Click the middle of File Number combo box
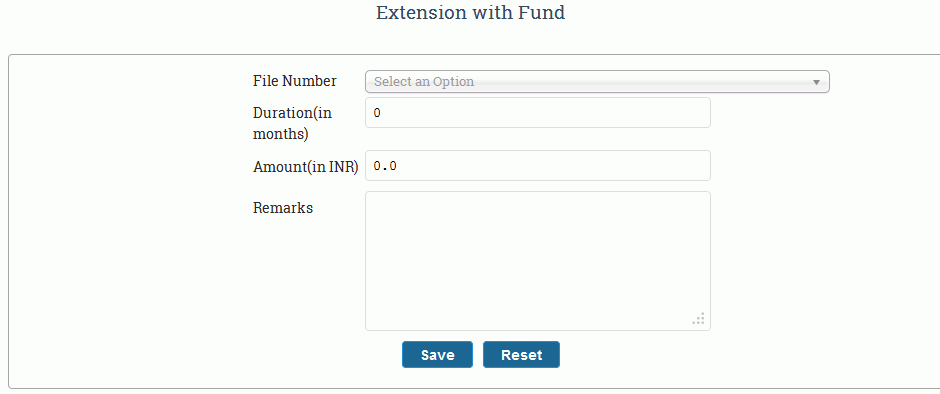Image resolution: width=940 pixels, height=394 pixels. coord(597,82)
